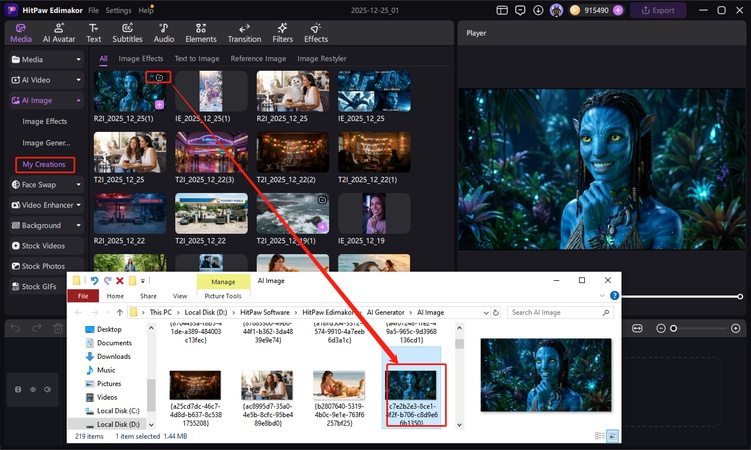Toggle track lock icon in timeline
Image resolution: width=751 pixels, height=450 pixels.
[x=18, y=389]
